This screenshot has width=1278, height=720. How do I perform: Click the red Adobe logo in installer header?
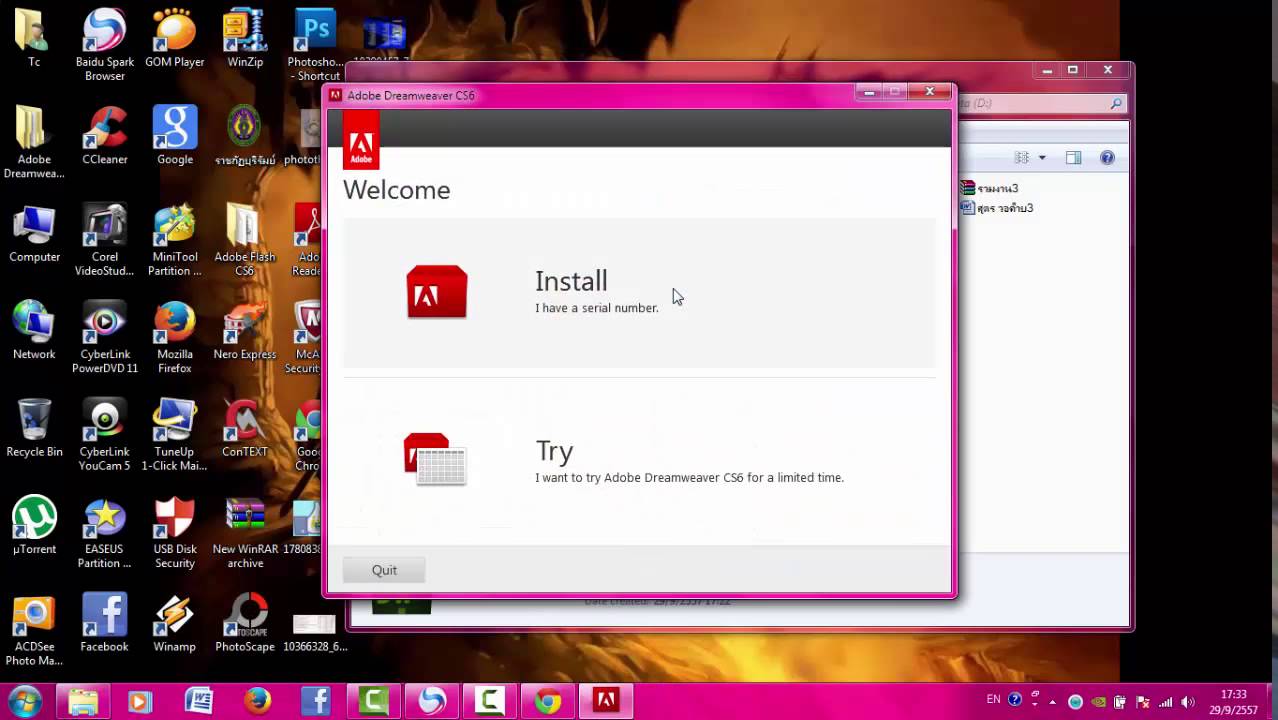(361, 139)
